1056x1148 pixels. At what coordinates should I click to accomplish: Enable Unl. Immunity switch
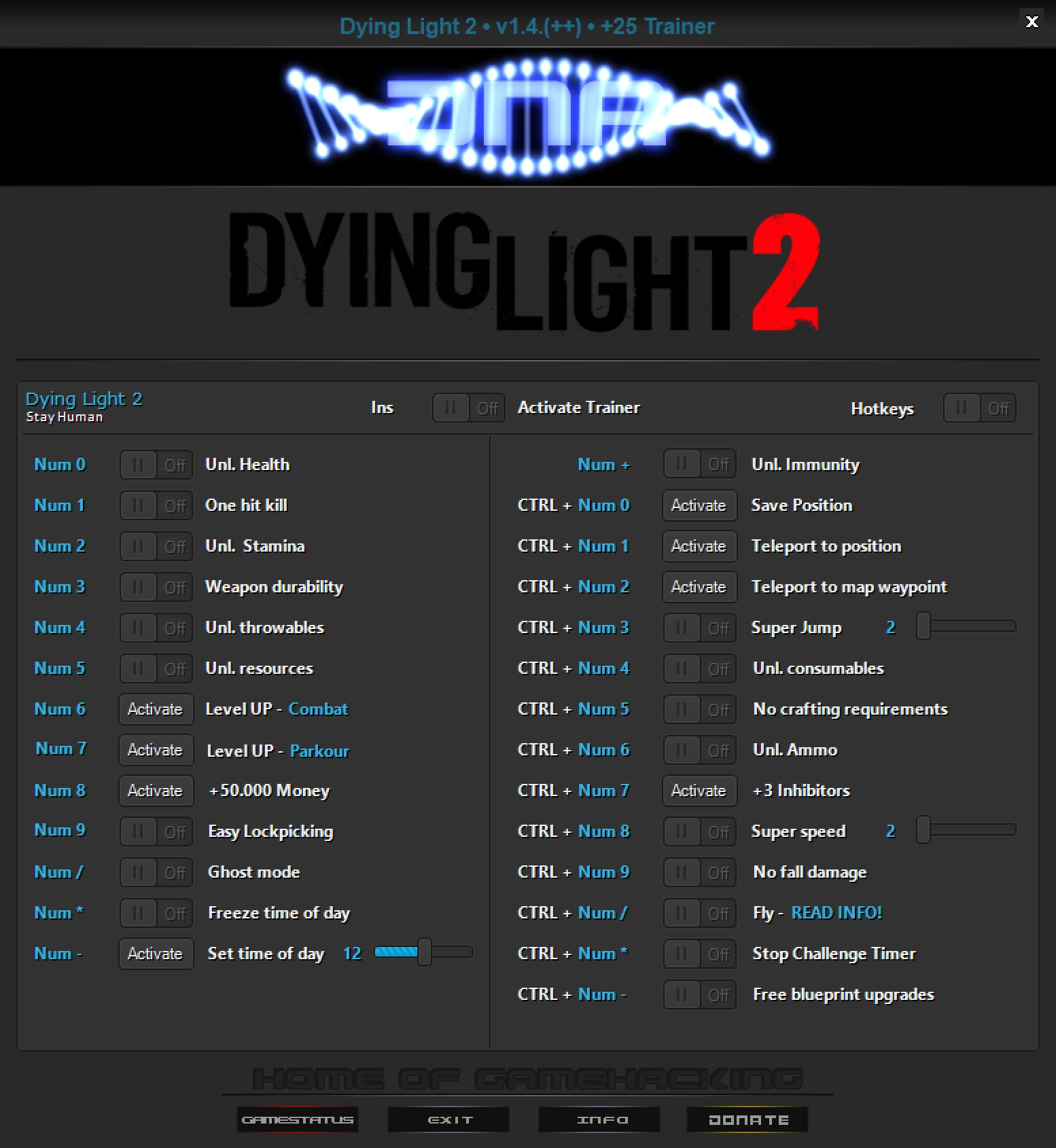[700, 465]
